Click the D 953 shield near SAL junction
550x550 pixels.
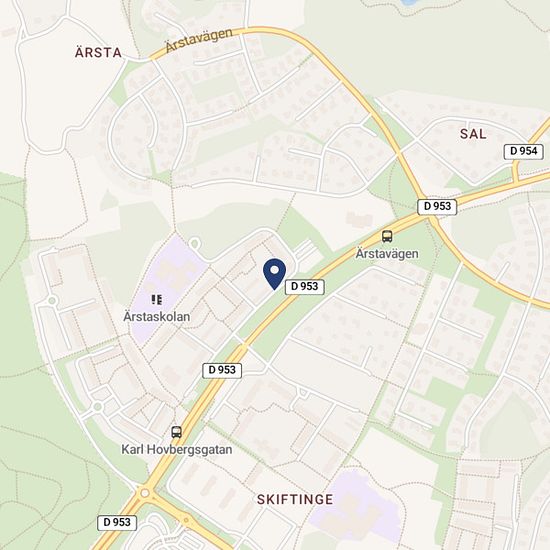point(437,207)
